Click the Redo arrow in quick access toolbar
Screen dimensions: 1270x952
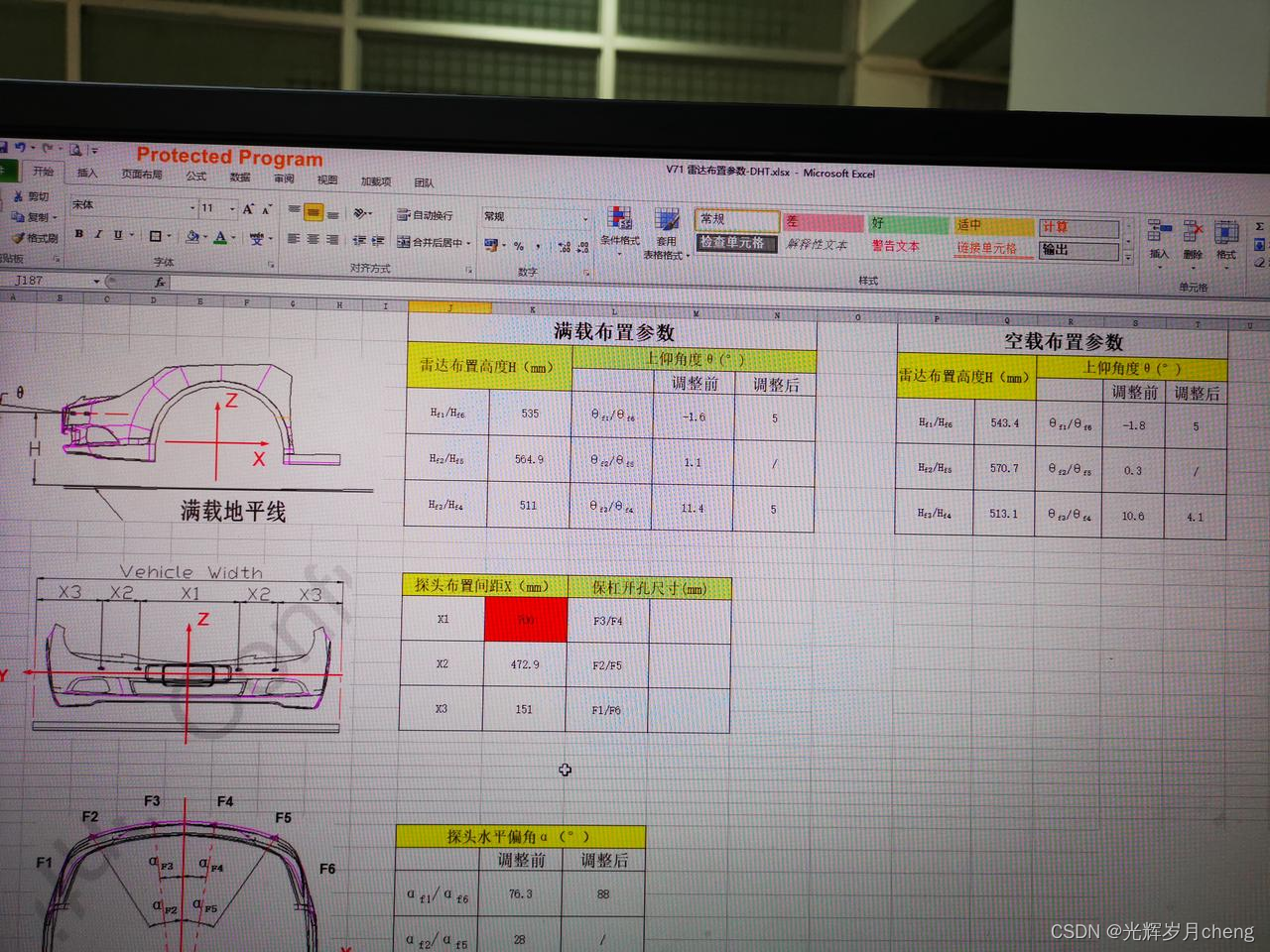pyautogui.click(x=47, y=149)
